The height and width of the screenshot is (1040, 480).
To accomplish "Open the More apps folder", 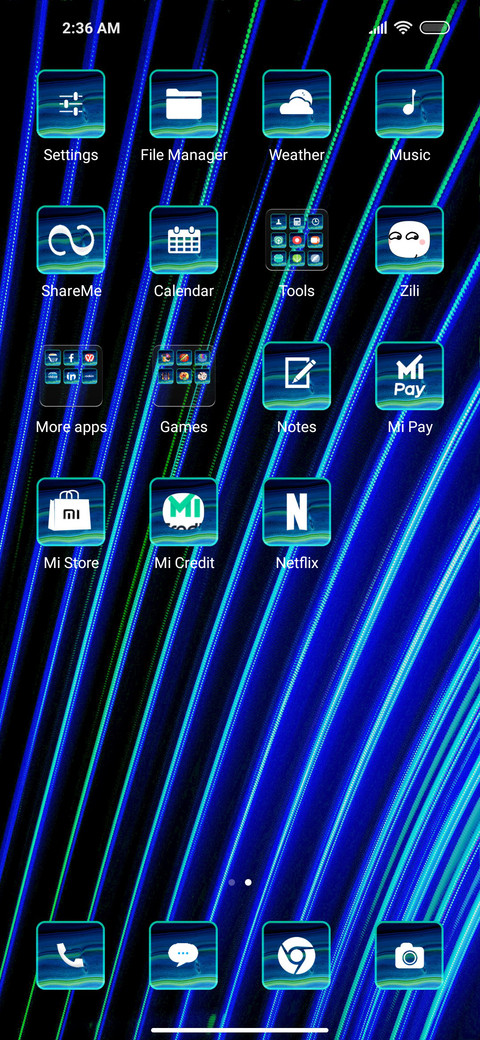I will click(x=71, y=376).
